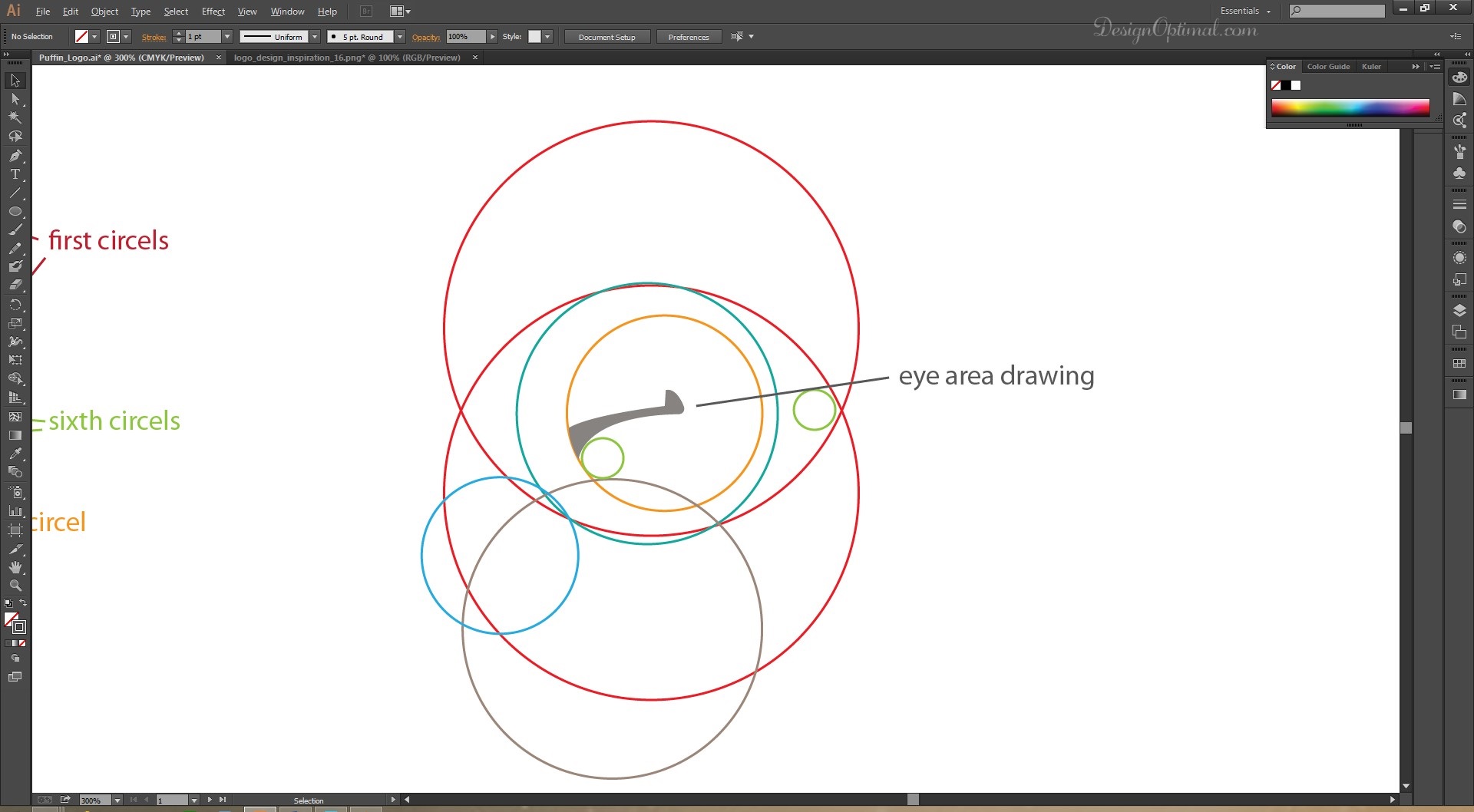Expand the stroke weight dropdown
The height and width of the screenshot is (812, 1474).
(226, 37)
